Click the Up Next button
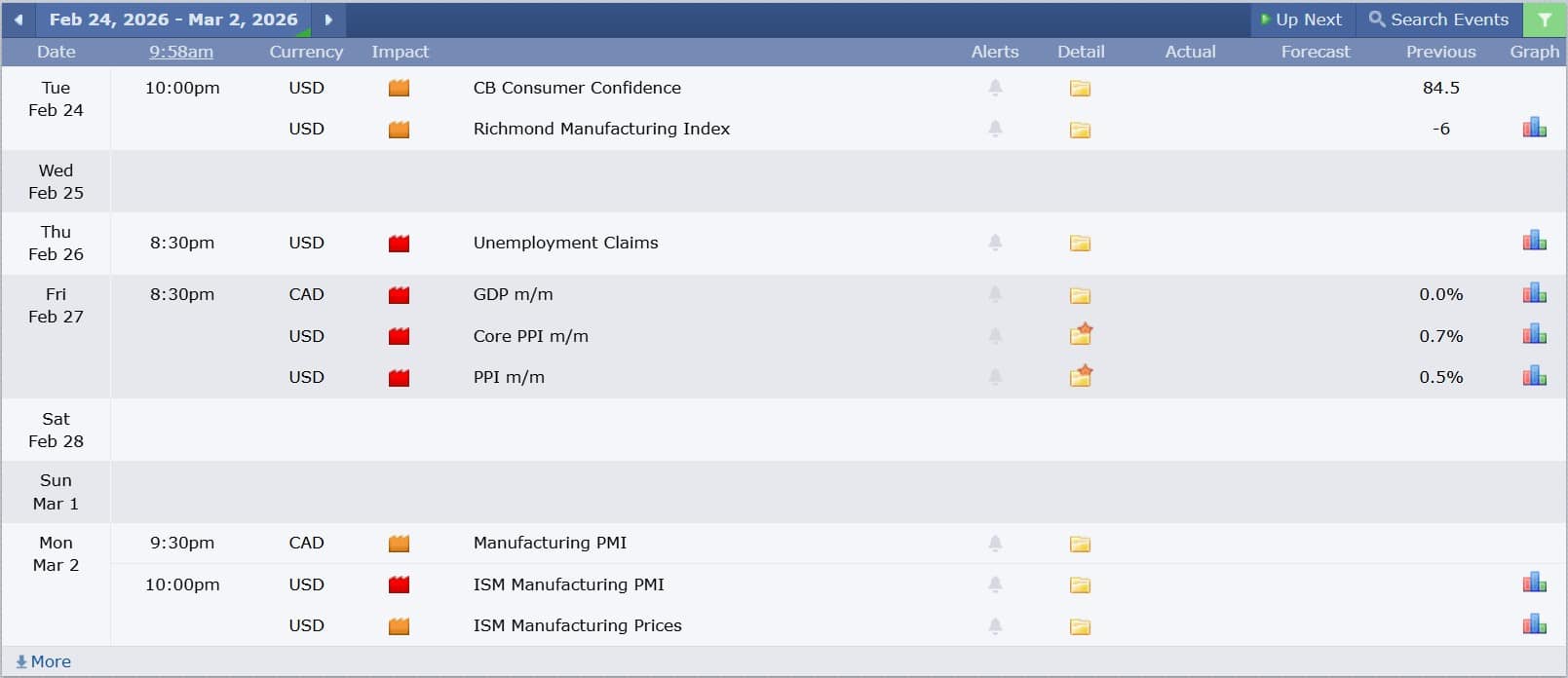Viewport: 1568px width, 678px height. coord(1301,19)
